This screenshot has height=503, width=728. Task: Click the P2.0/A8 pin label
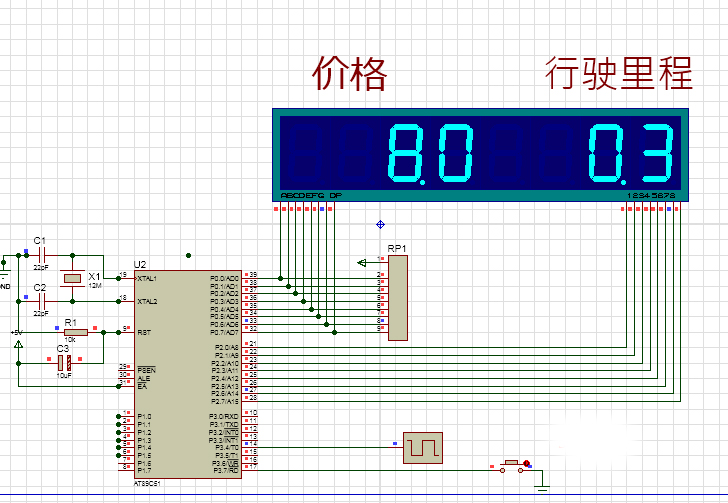(x=227, y=347)
